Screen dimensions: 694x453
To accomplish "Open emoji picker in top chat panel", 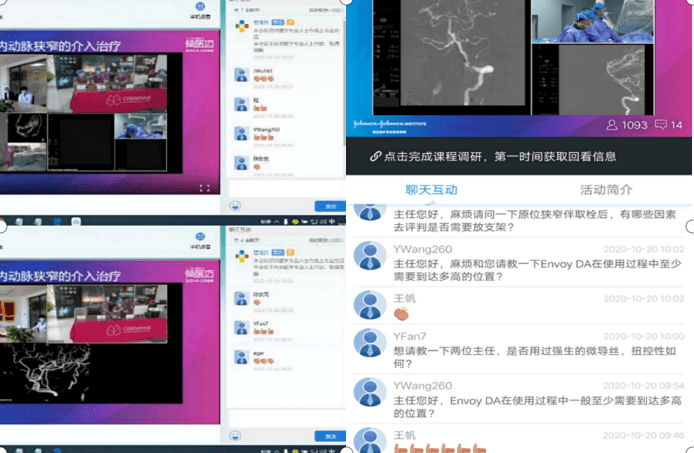I will pos(235,206).
